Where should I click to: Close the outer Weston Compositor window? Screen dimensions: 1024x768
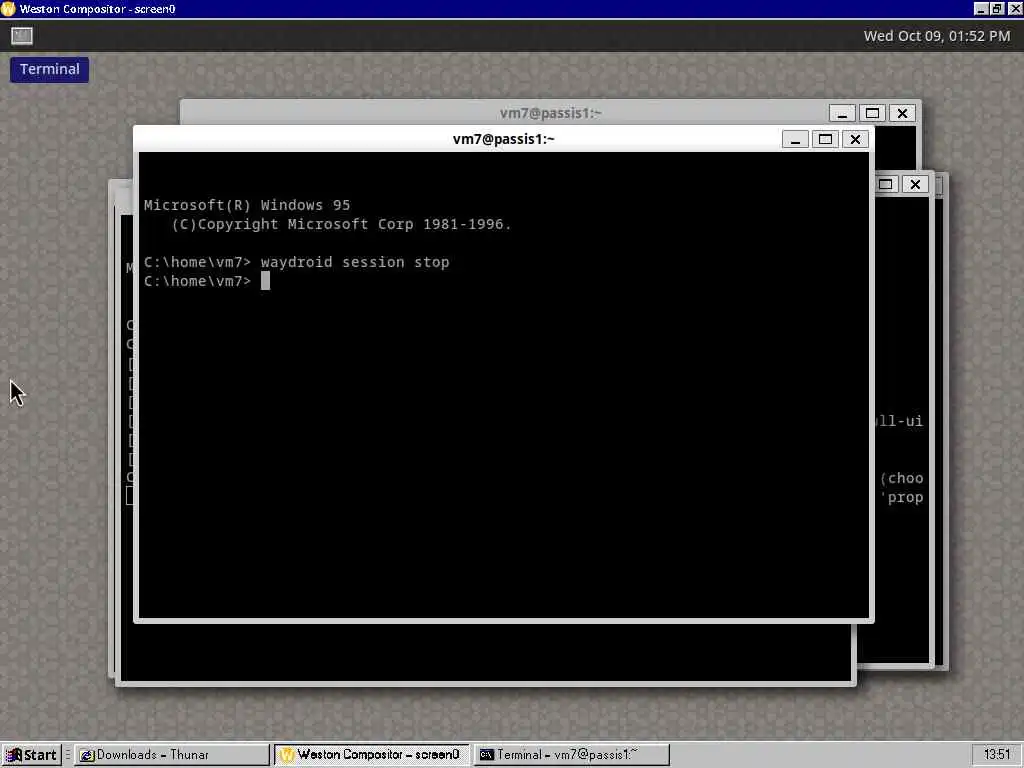(1015, 8)
